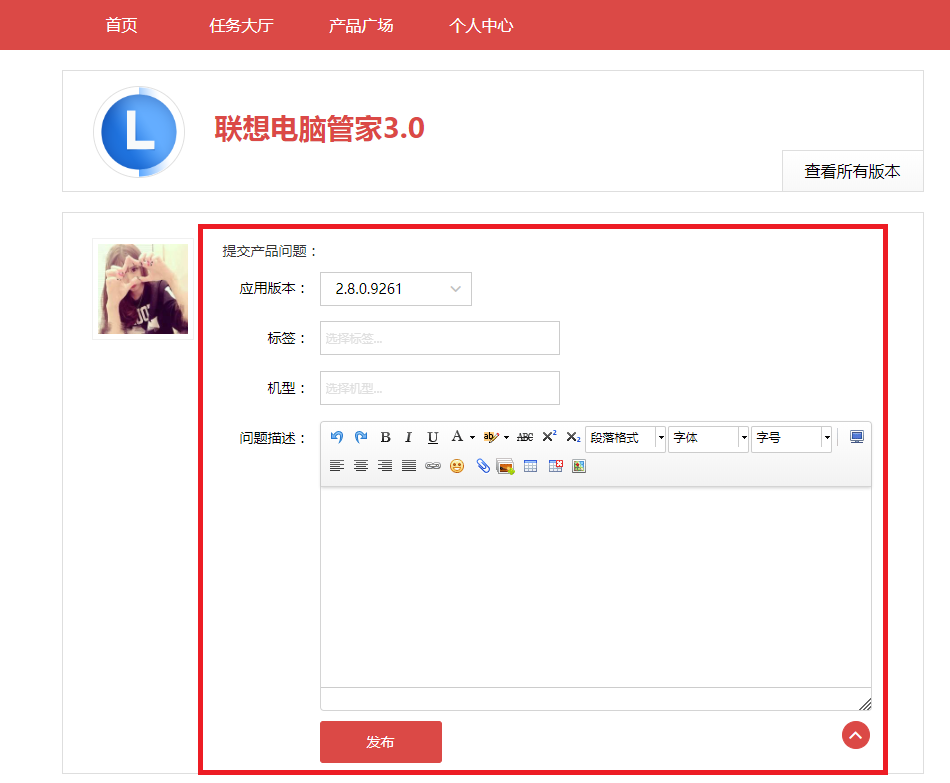950x783 pixels.
Task: Click the 选择机型 model input field
Action: coord(440,388)
